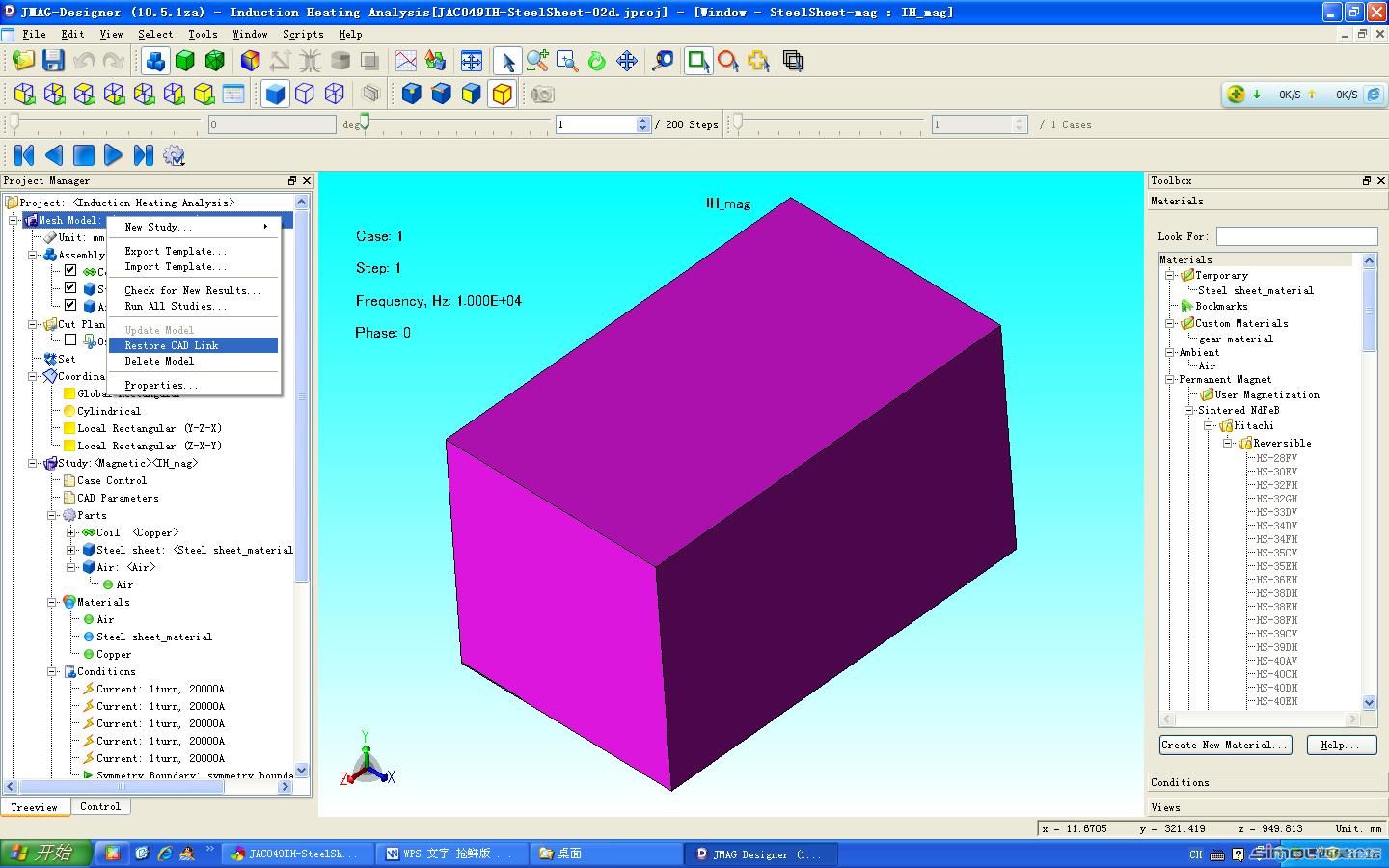
Task: Switch to the Control tab
Action: [100, 806]
